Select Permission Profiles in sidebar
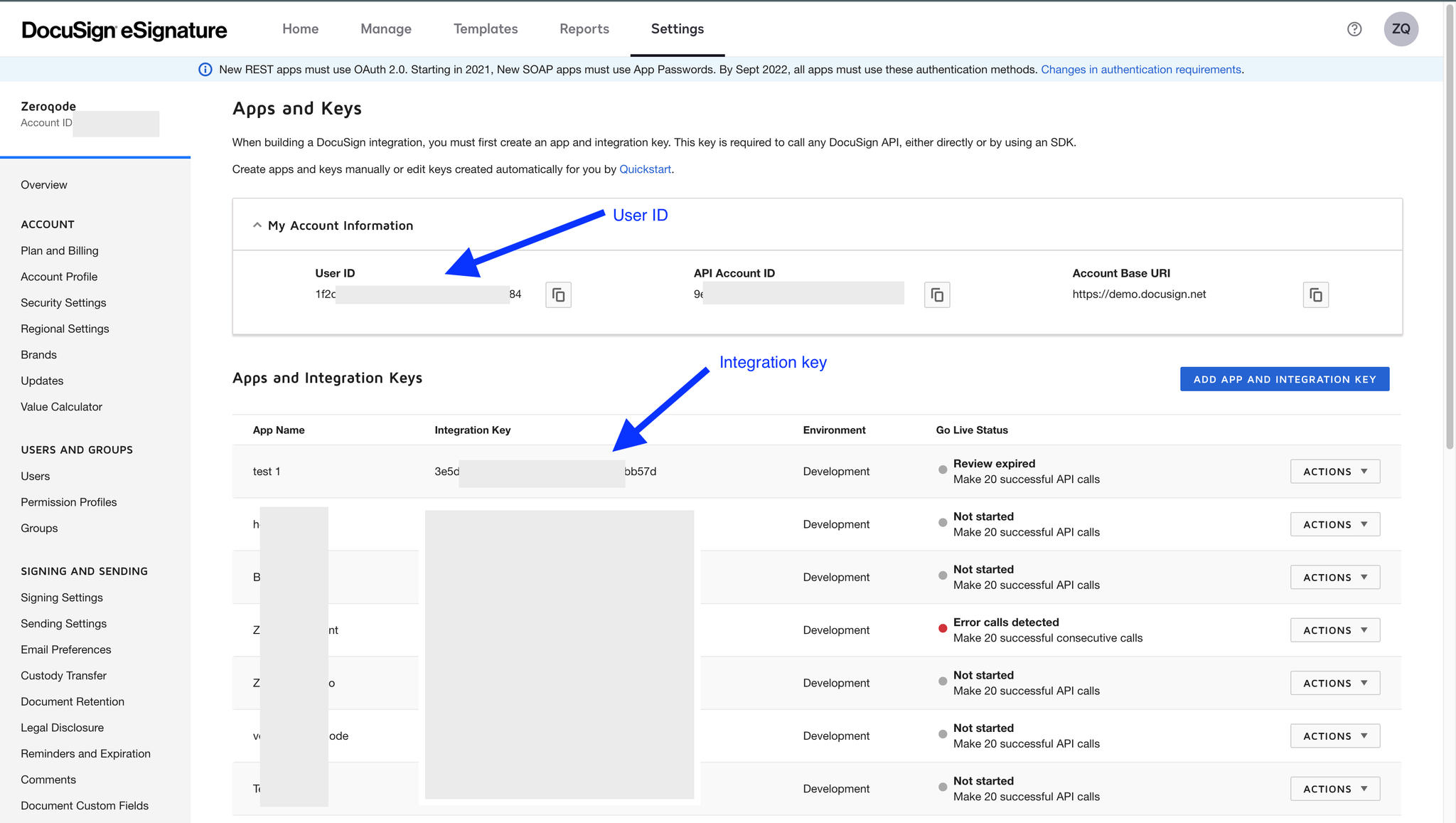The width and height of the screenshot is (1456, 823). coord(68,502)
